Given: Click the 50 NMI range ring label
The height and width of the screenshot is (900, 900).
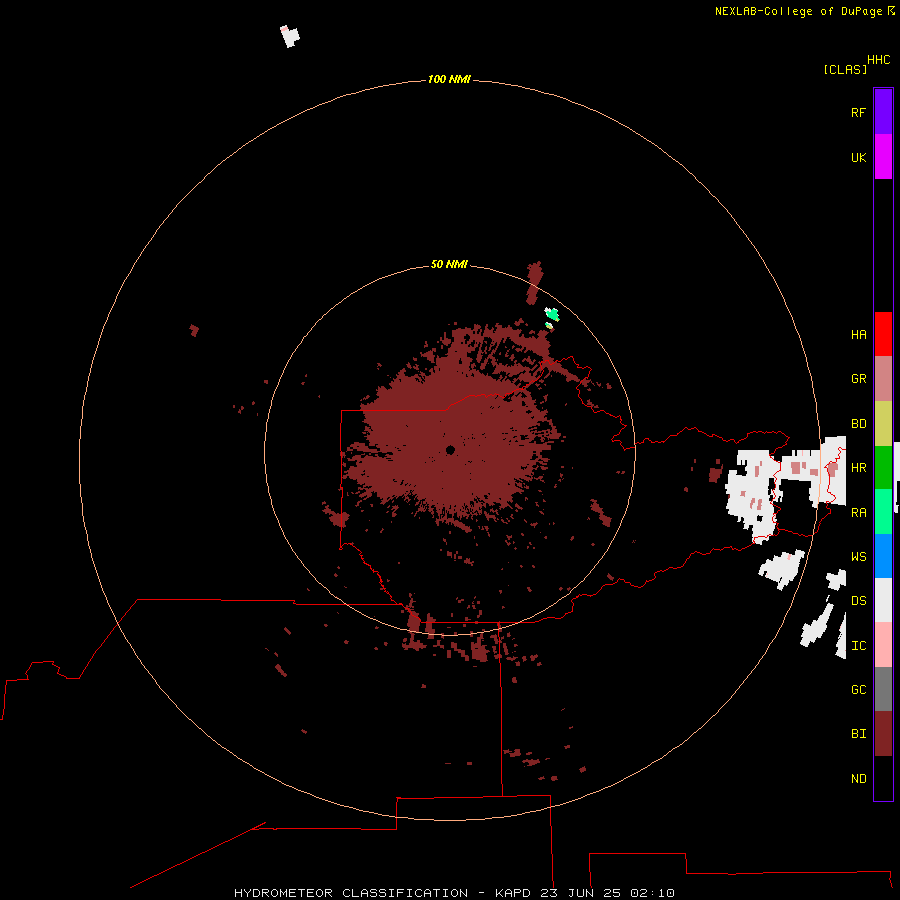Looking at the screenshot, I should point(449,264).
